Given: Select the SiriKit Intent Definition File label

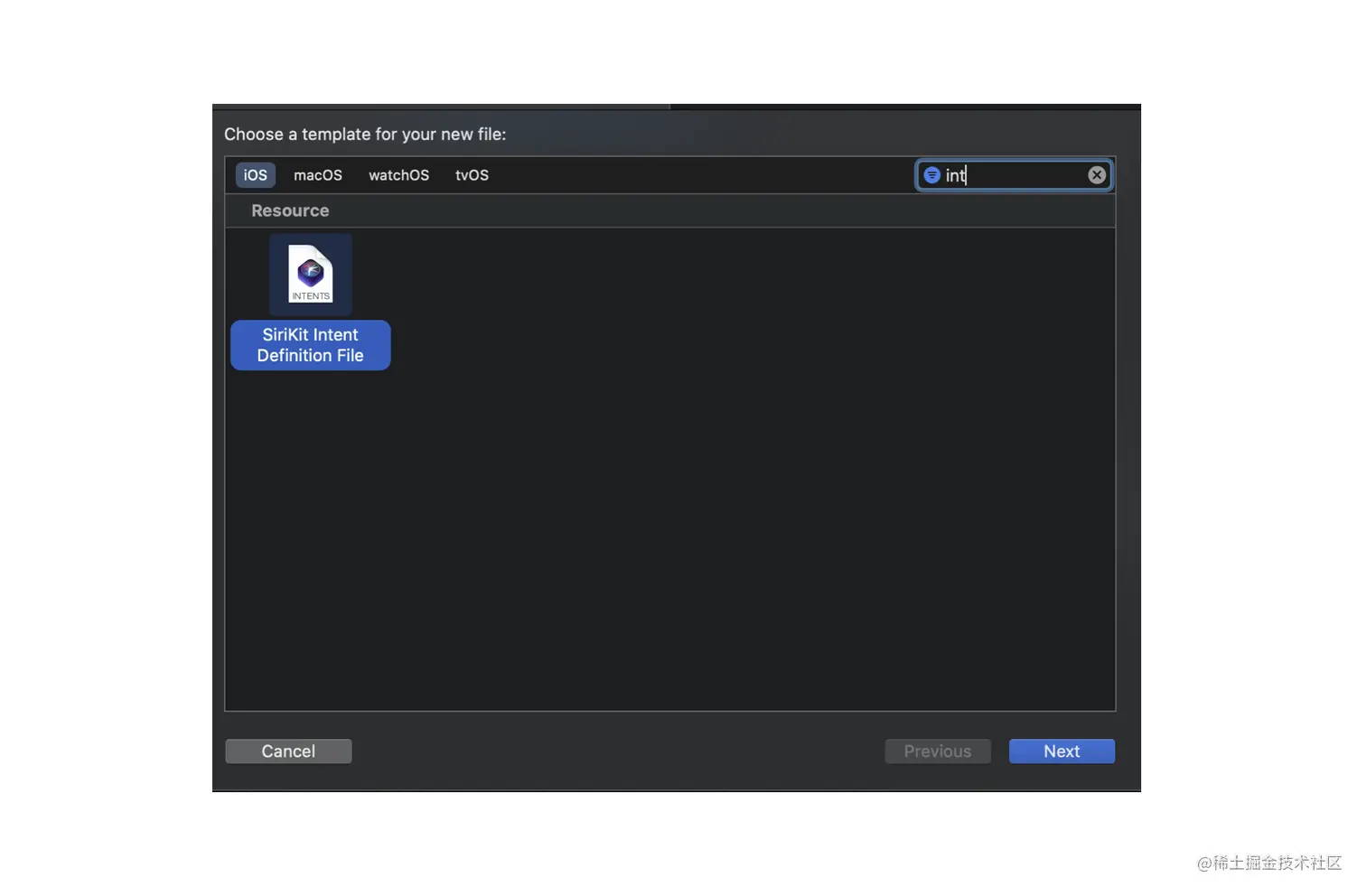Looking at the screenshot, I should (x=310, y=345).
